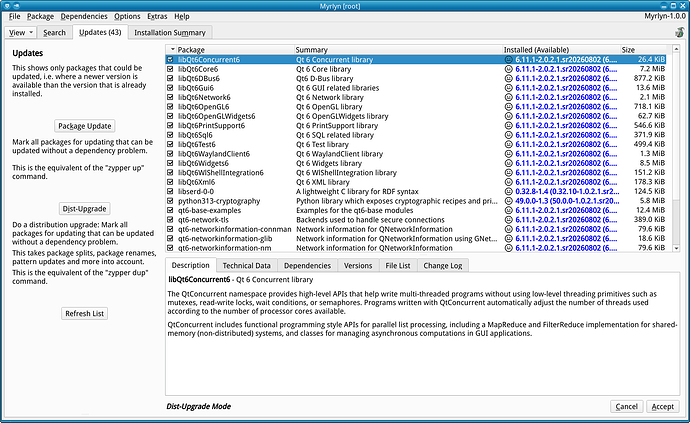Sort by Installed (Available) column header
The image size is (690, 423).
tap(561, 50)
